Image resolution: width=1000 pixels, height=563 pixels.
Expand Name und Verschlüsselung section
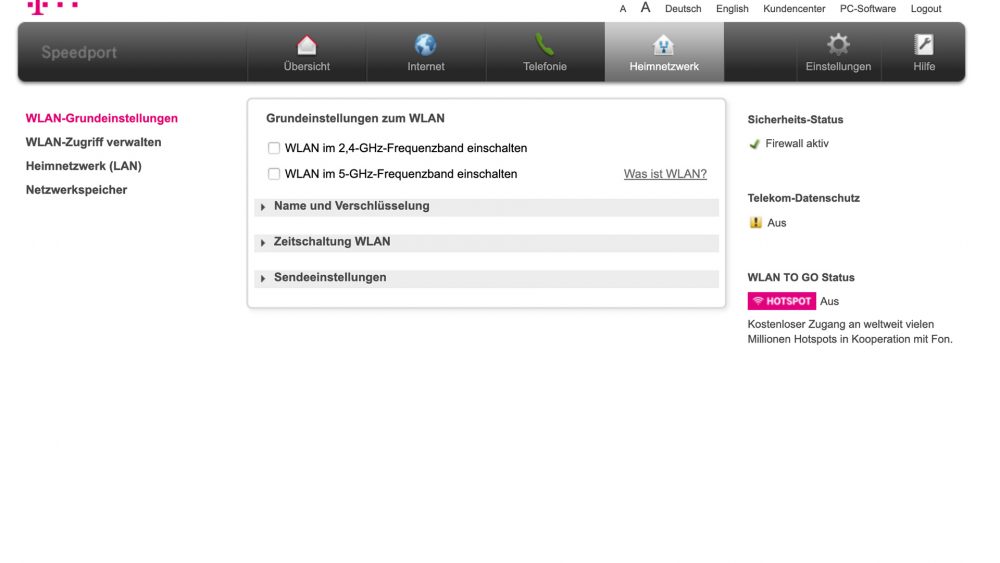tap(486, 207)
